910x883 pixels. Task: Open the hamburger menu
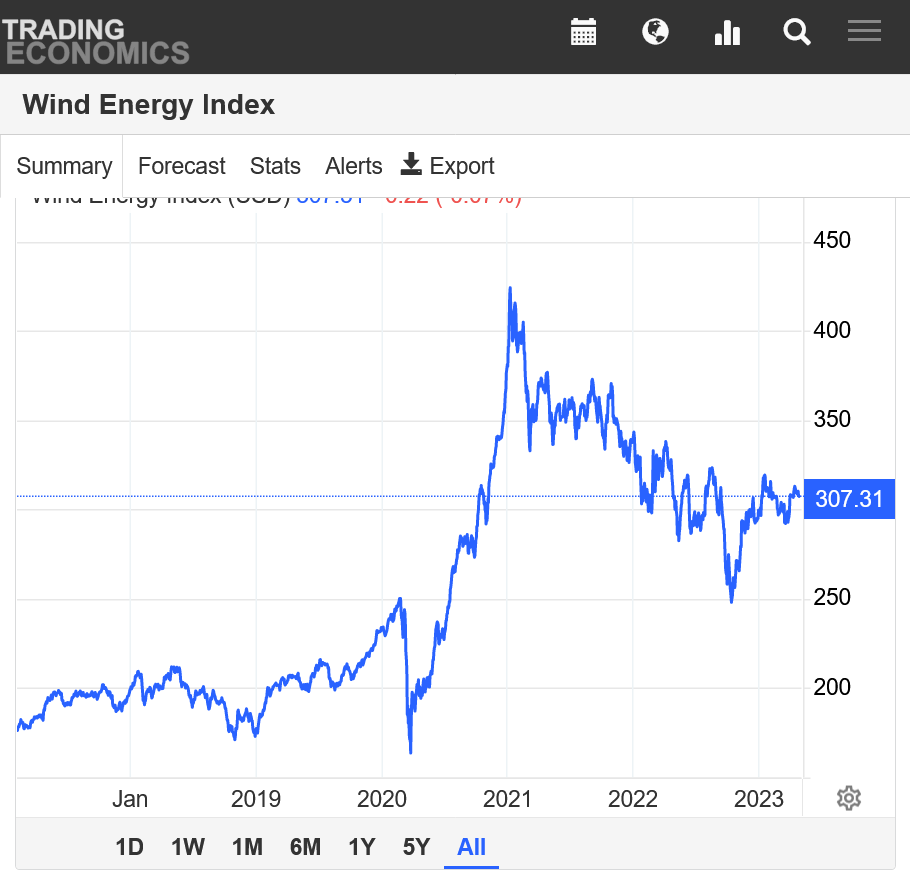point(864,31)
